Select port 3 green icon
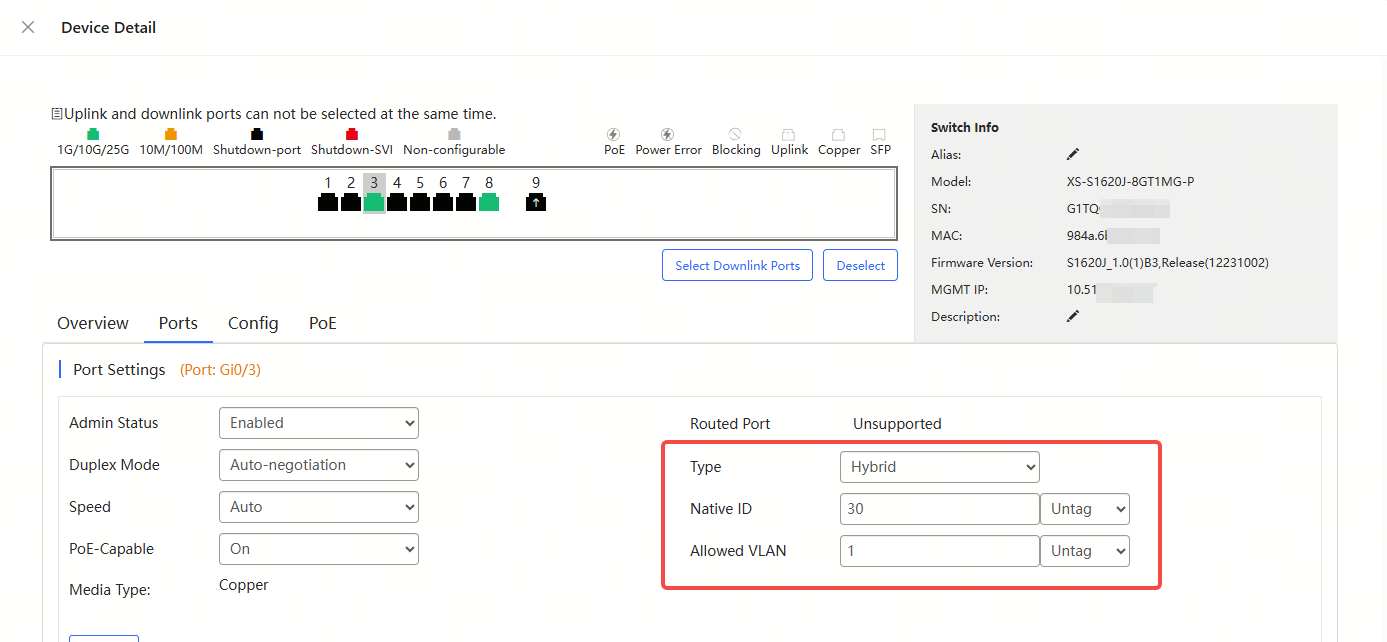 (x=374, y=202)
